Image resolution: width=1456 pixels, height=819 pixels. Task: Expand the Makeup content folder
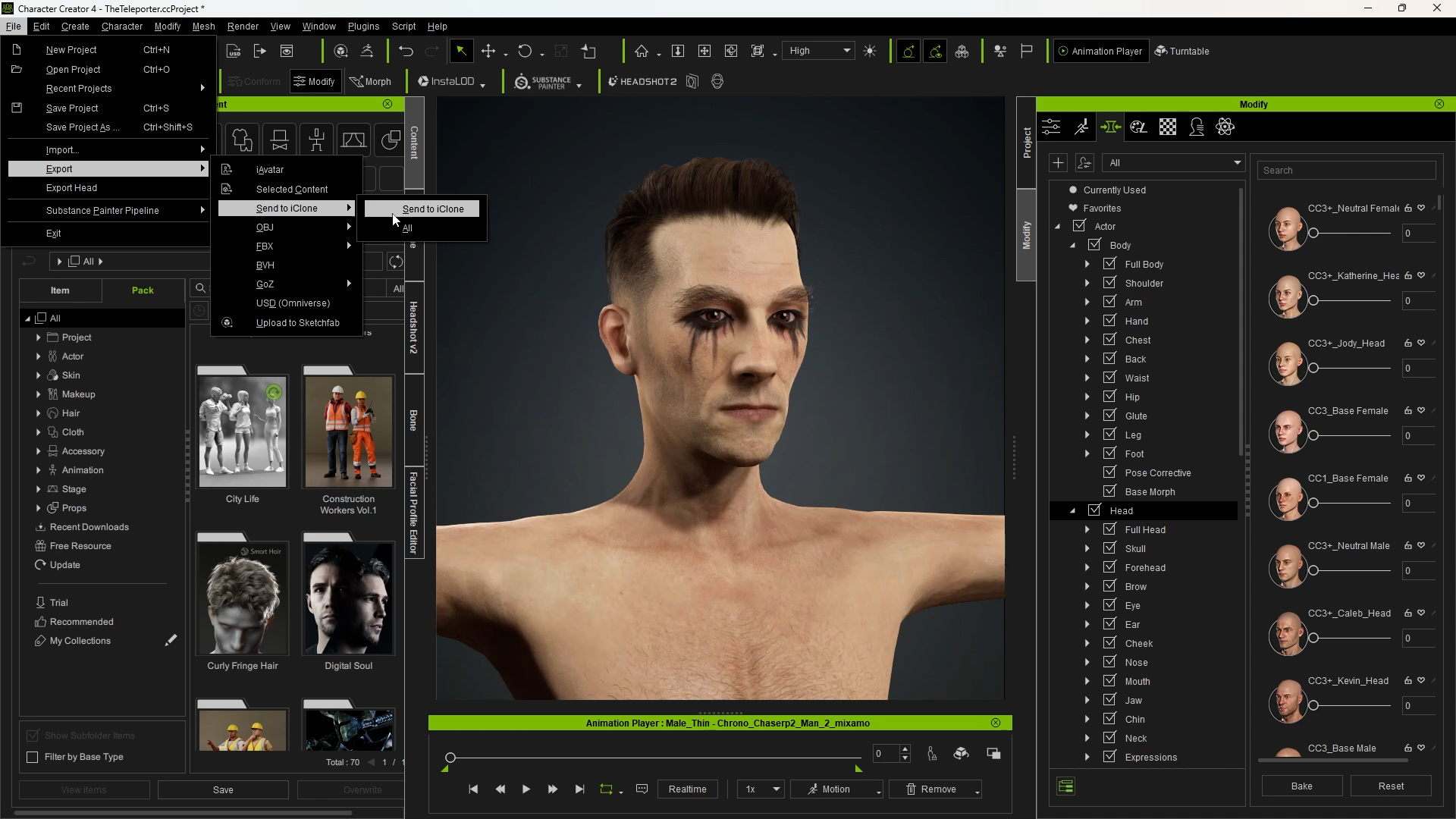[x=38, y=394]
